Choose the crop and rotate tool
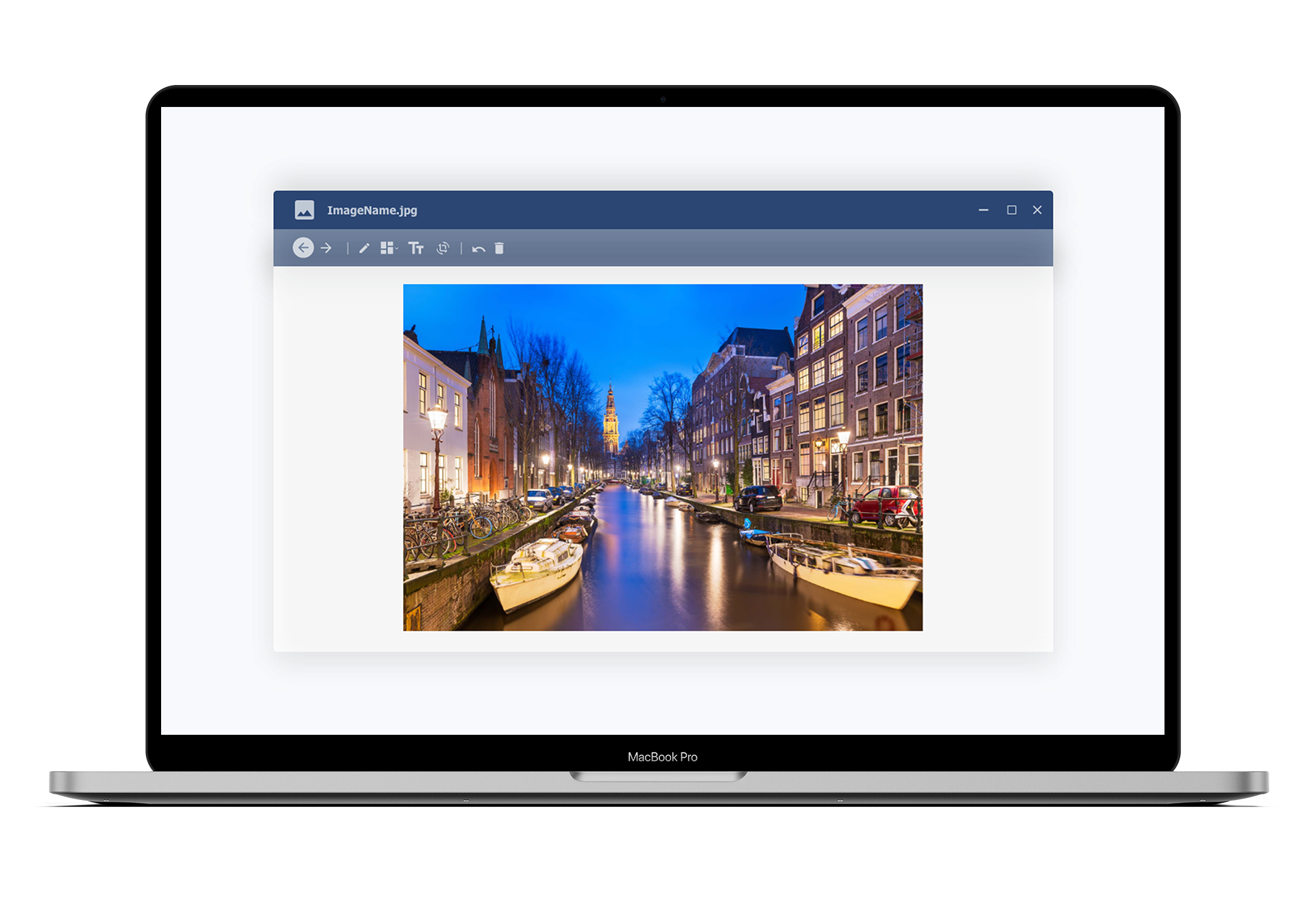 click(x=443, y=248)
